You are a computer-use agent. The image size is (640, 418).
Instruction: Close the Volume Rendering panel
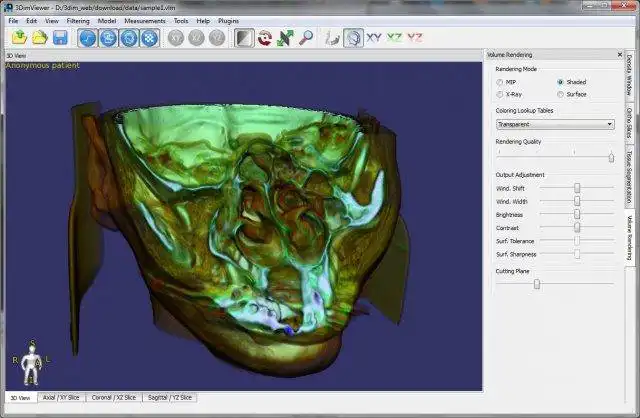pos(620,54)
